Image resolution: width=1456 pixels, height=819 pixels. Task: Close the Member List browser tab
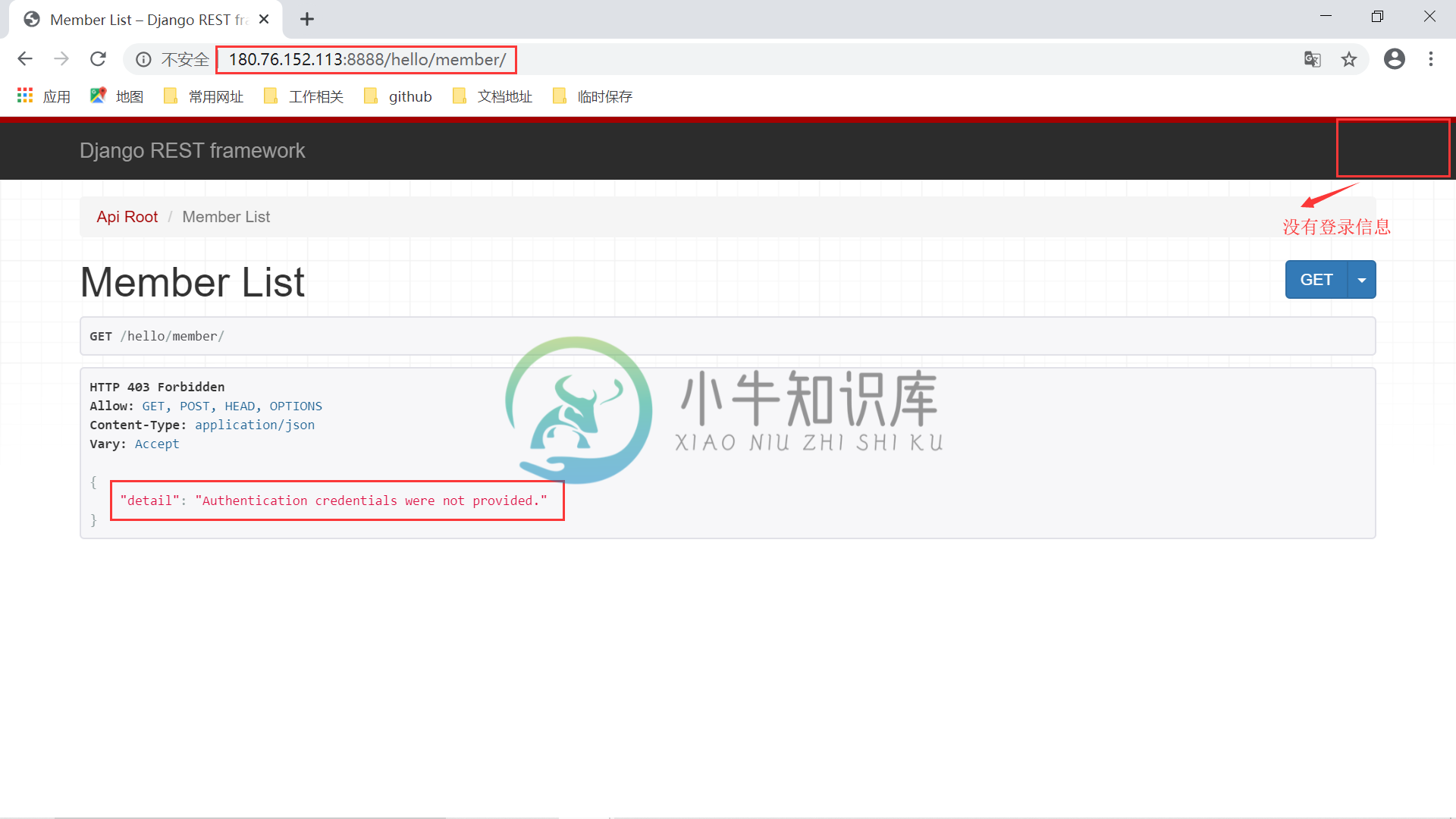click(264, 20)
